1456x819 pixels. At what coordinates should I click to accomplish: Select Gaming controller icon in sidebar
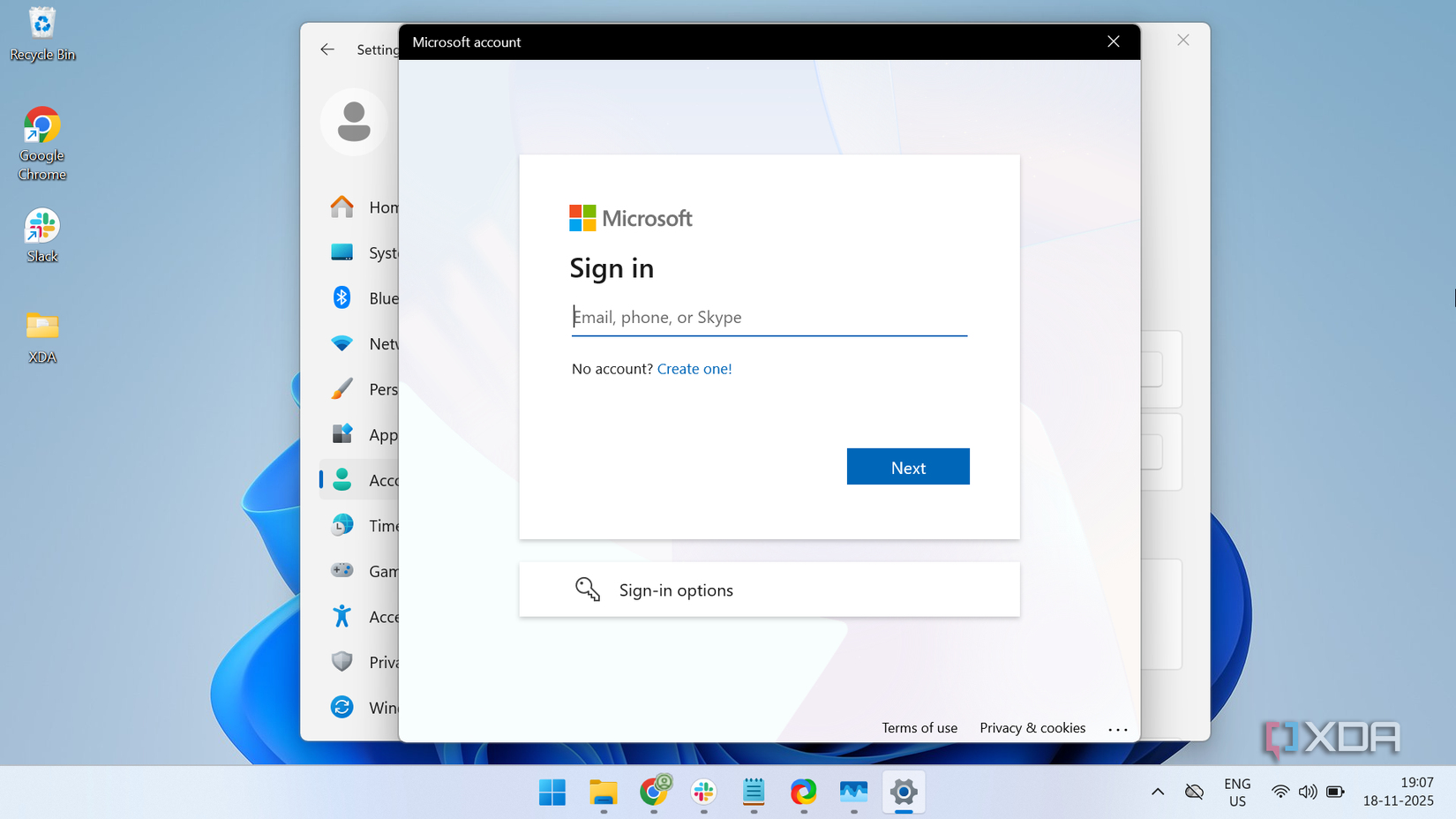(x=341, y=571)
